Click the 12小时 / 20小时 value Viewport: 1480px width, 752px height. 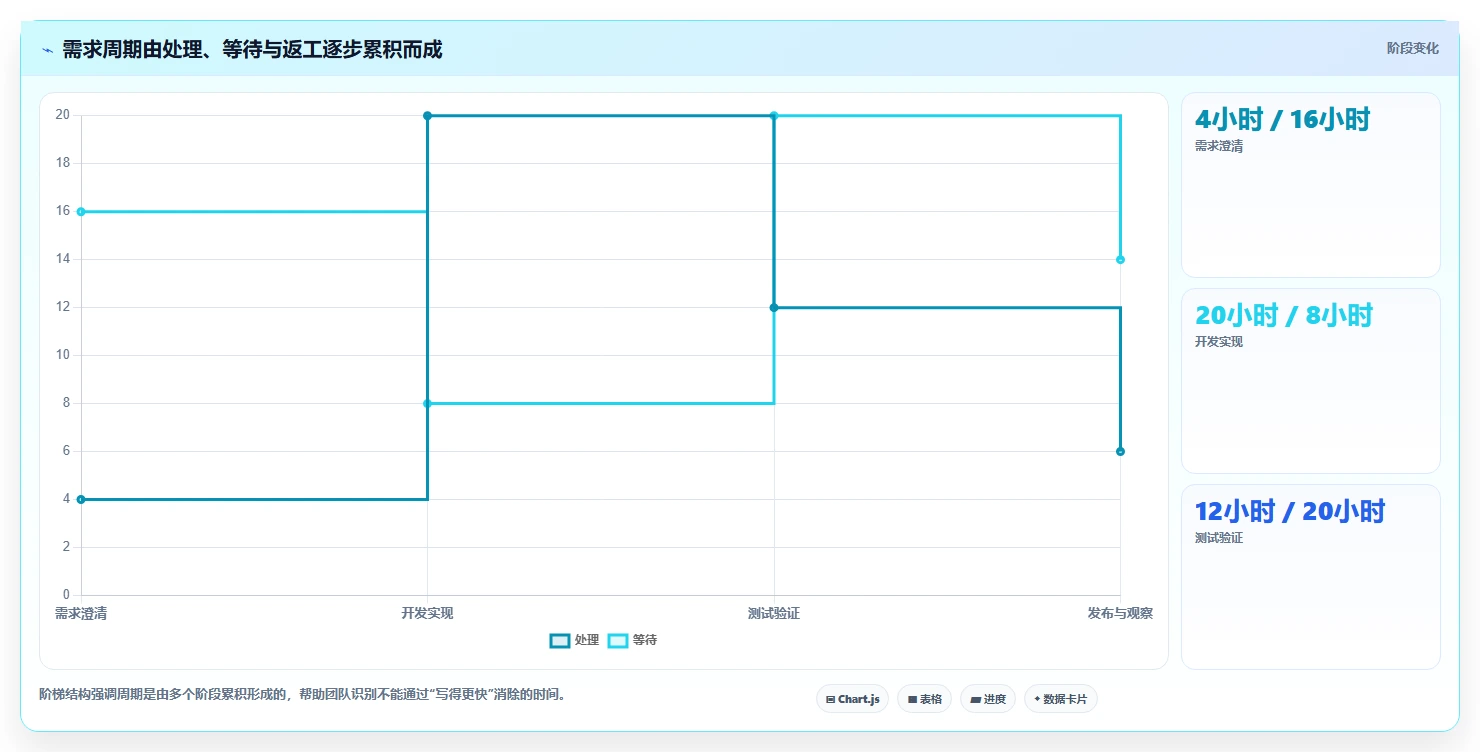point(1290,511)
